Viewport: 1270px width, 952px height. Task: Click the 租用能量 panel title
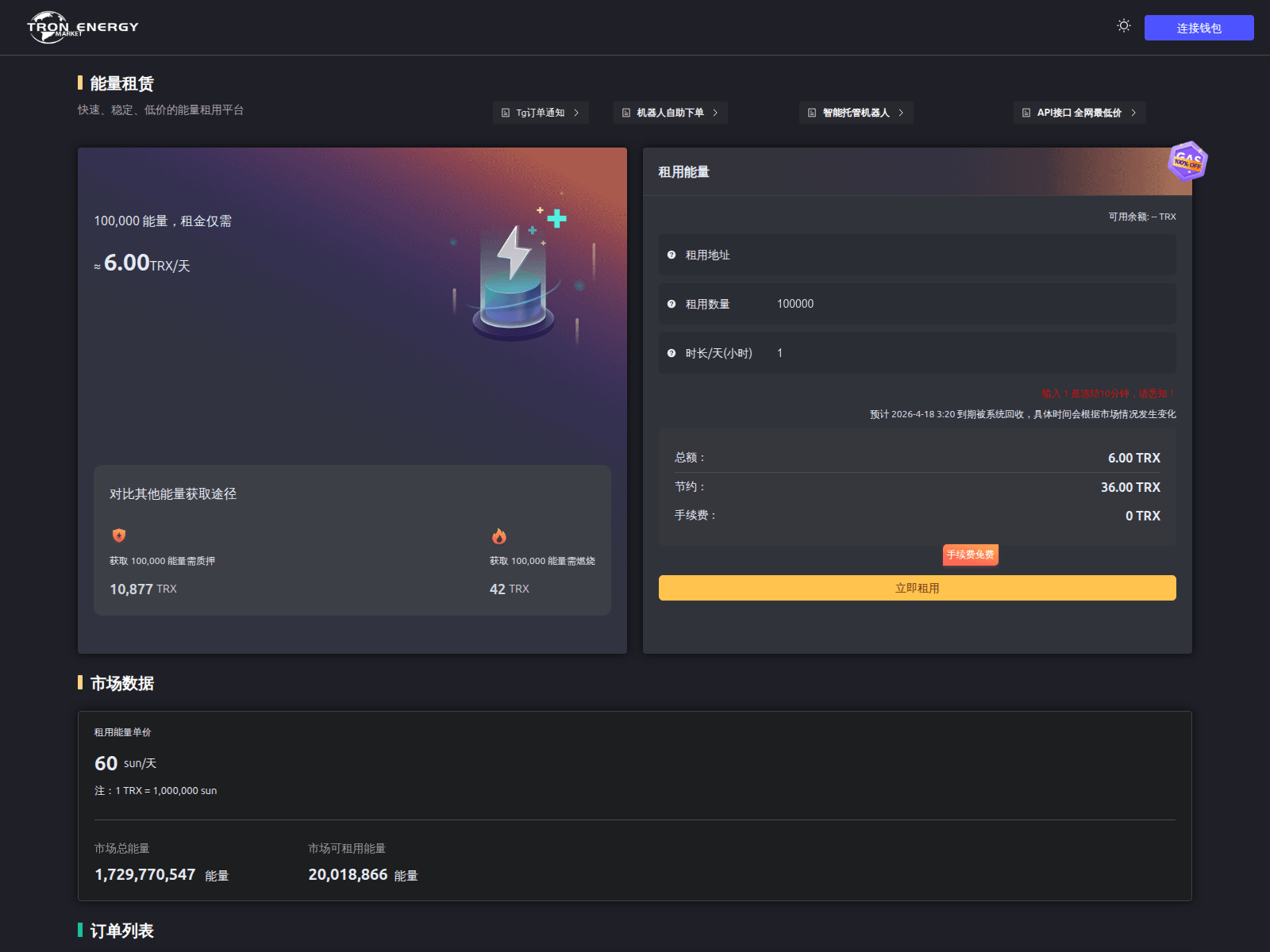coord(684,172)
